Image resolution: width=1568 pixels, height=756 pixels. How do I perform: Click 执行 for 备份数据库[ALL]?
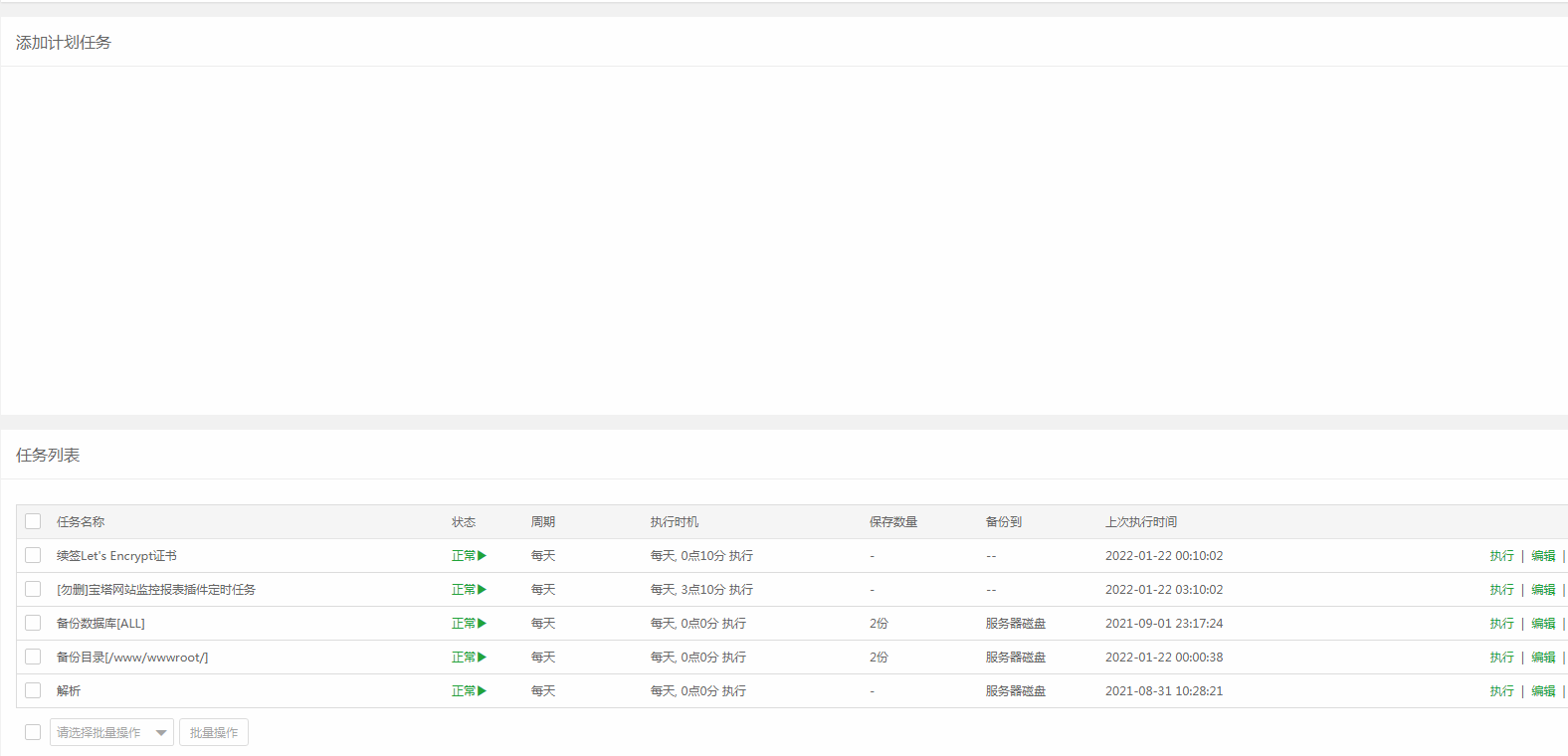click(1501, 624)
